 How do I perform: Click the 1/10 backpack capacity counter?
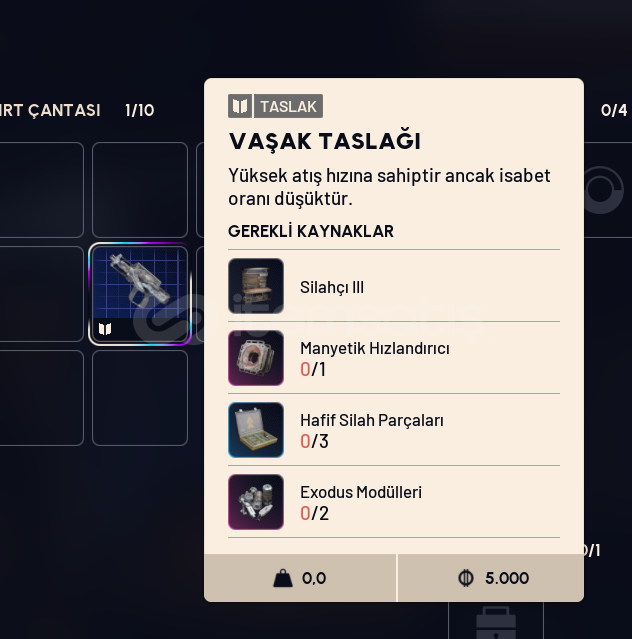[x=140, y=110]
